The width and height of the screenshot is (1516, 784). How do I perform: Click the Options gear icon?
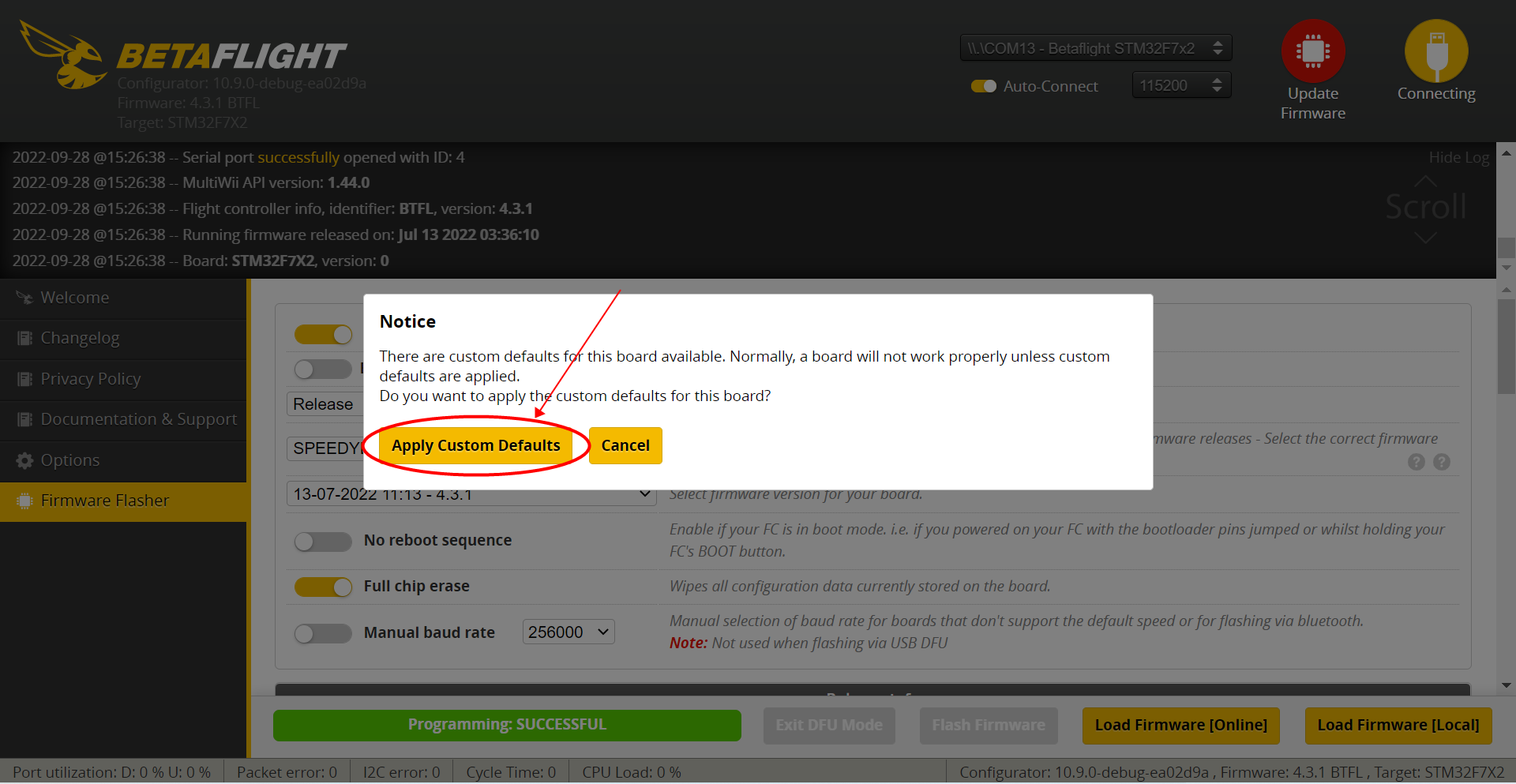[x=24, y=460]
